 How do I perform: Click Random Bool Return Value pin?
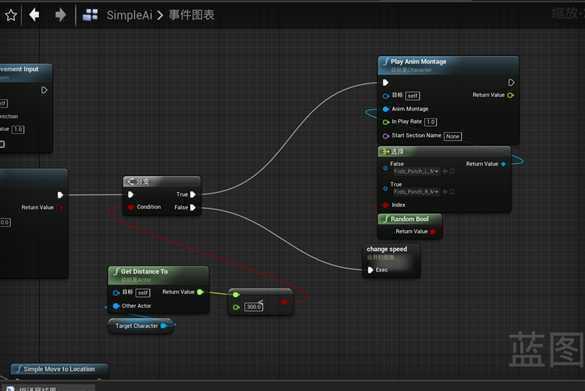point(433,232)
